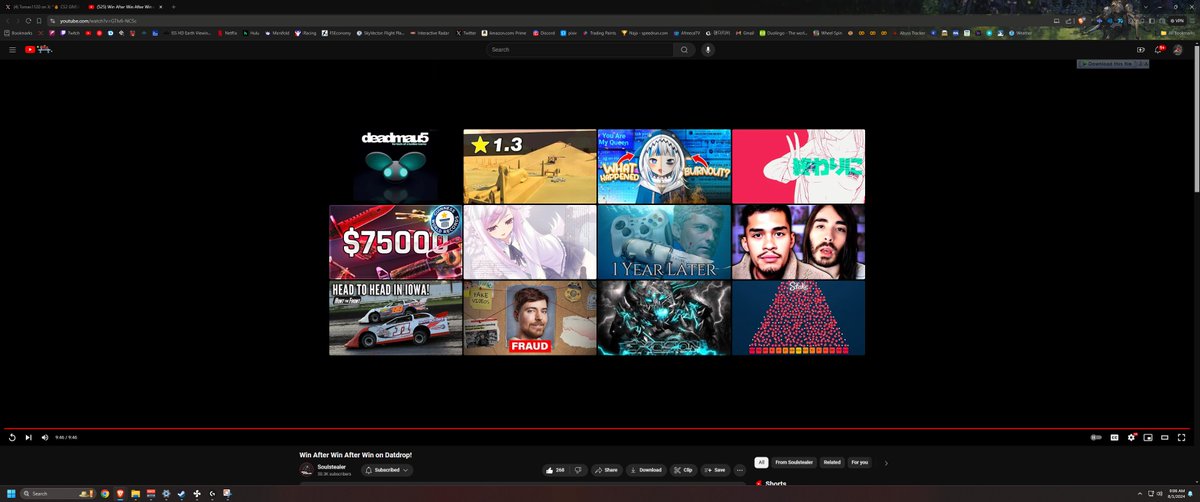Open the Gmail bookmark
1200x502 pixels.
(x=743, y=33)
